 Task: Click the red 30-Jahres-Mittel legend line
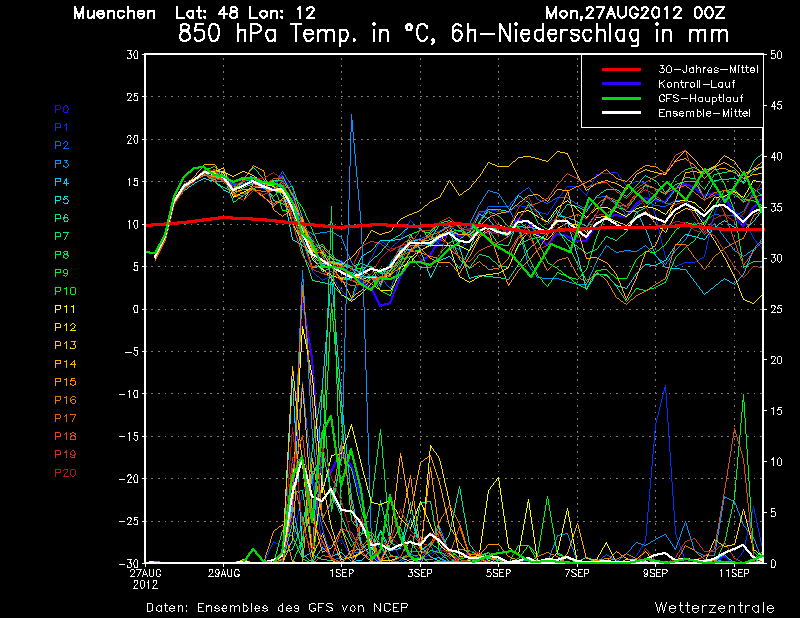point(621,69)
